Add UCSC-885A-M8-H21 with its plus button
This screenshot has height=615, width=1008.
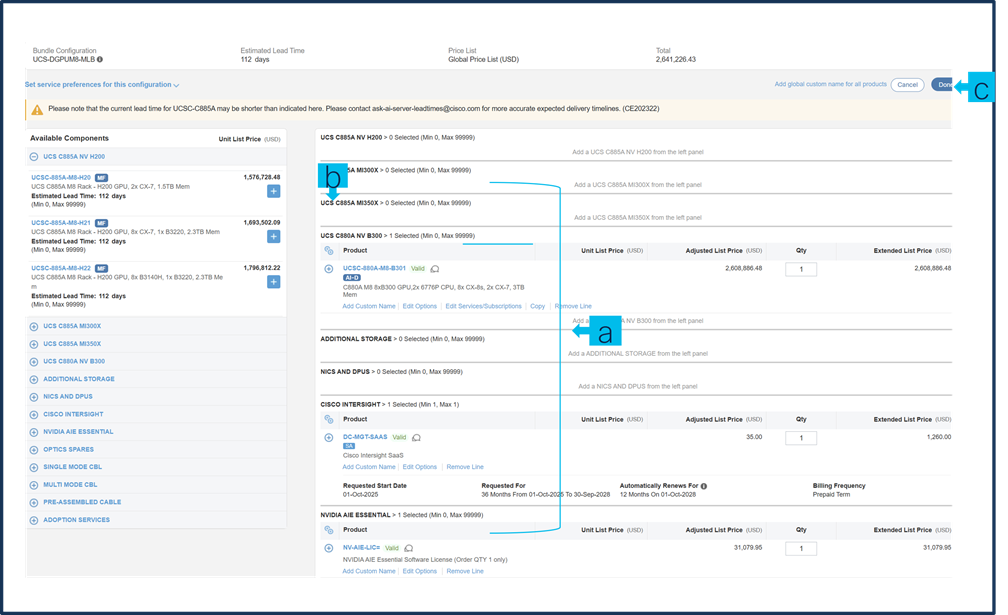click(x=273, y=236)
